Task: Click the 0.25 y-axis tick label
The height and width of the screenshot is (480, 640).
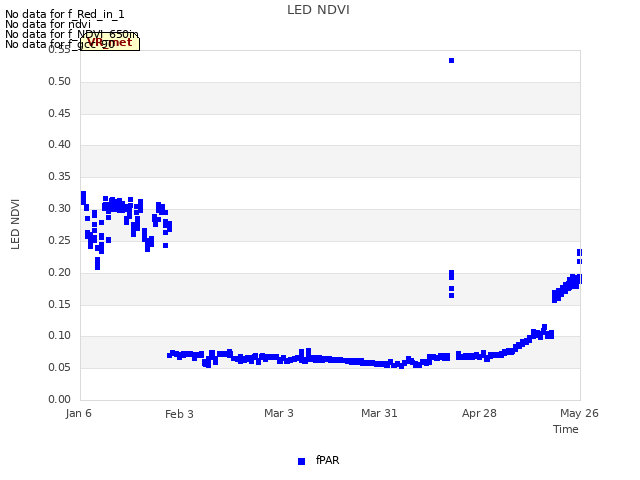Action: (60, 240)
